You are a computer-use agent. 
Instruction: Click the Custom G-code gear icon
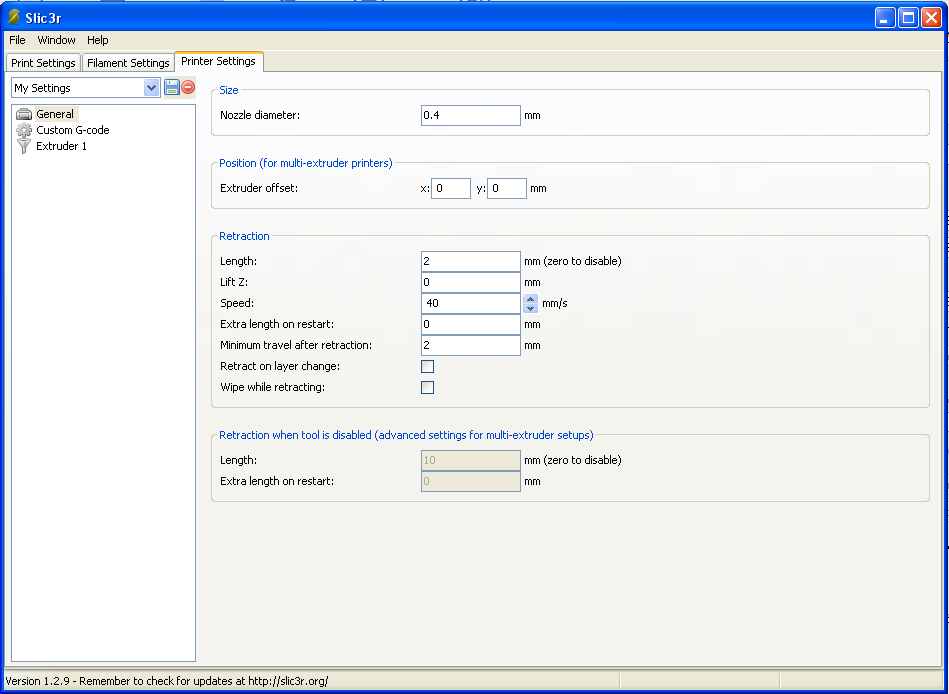pyautogui.click(x=24, y=130)
